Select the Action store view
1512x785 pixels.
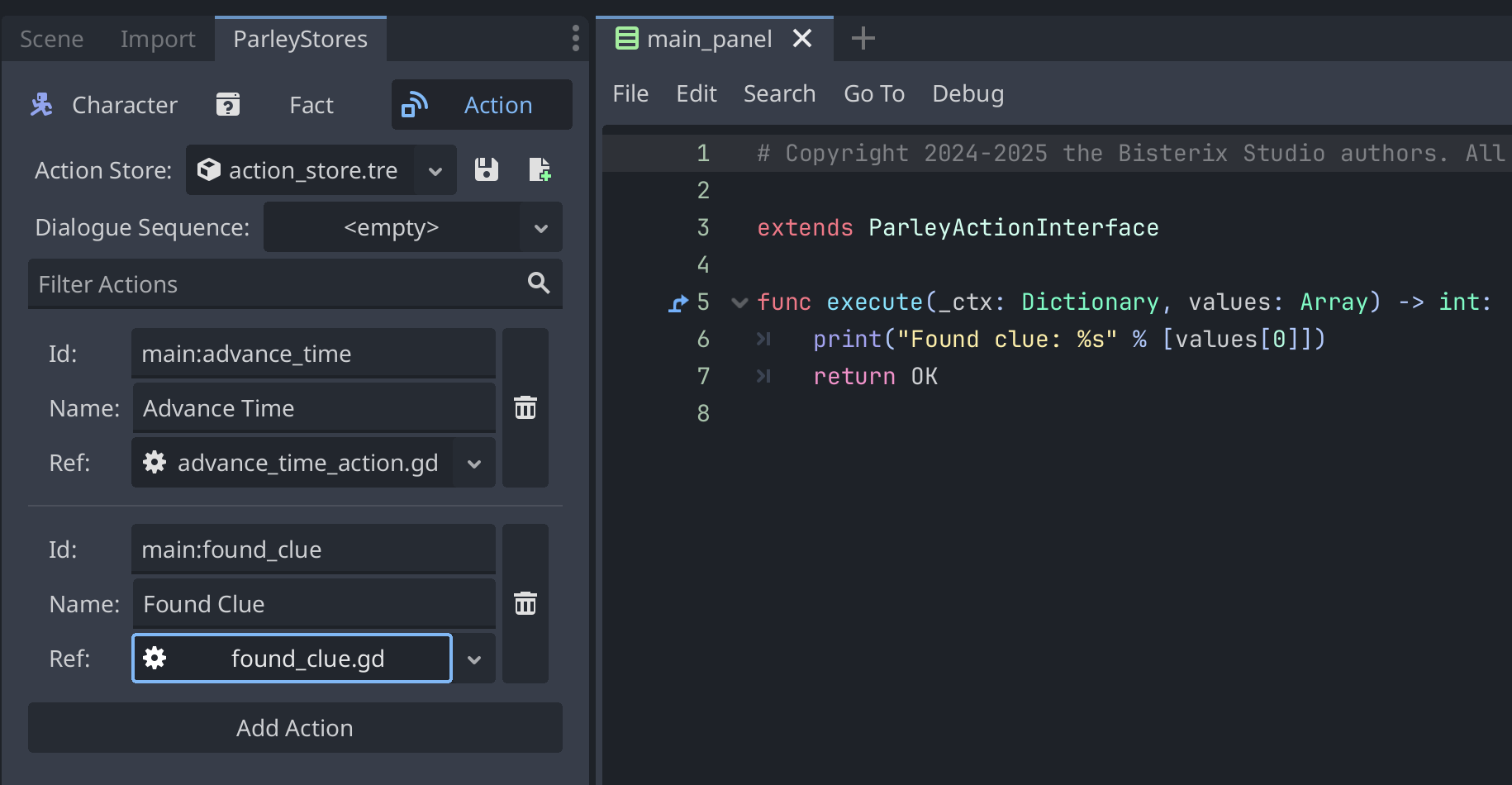tap(481, 105)
